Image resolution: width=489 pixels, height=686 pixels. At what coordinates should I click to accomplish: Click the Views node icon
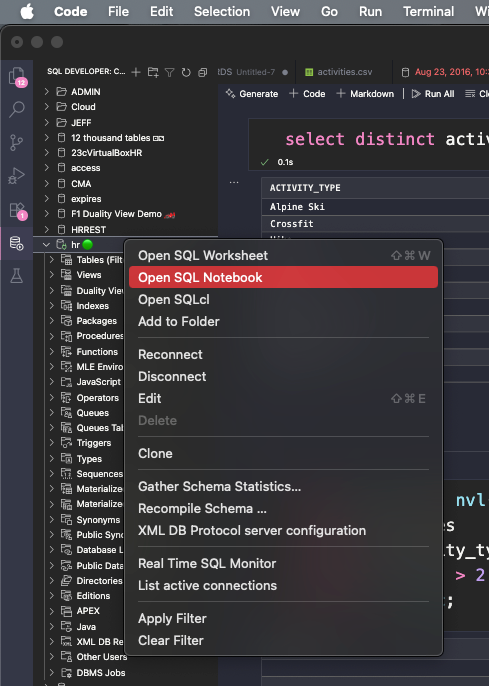pos(66,275)
